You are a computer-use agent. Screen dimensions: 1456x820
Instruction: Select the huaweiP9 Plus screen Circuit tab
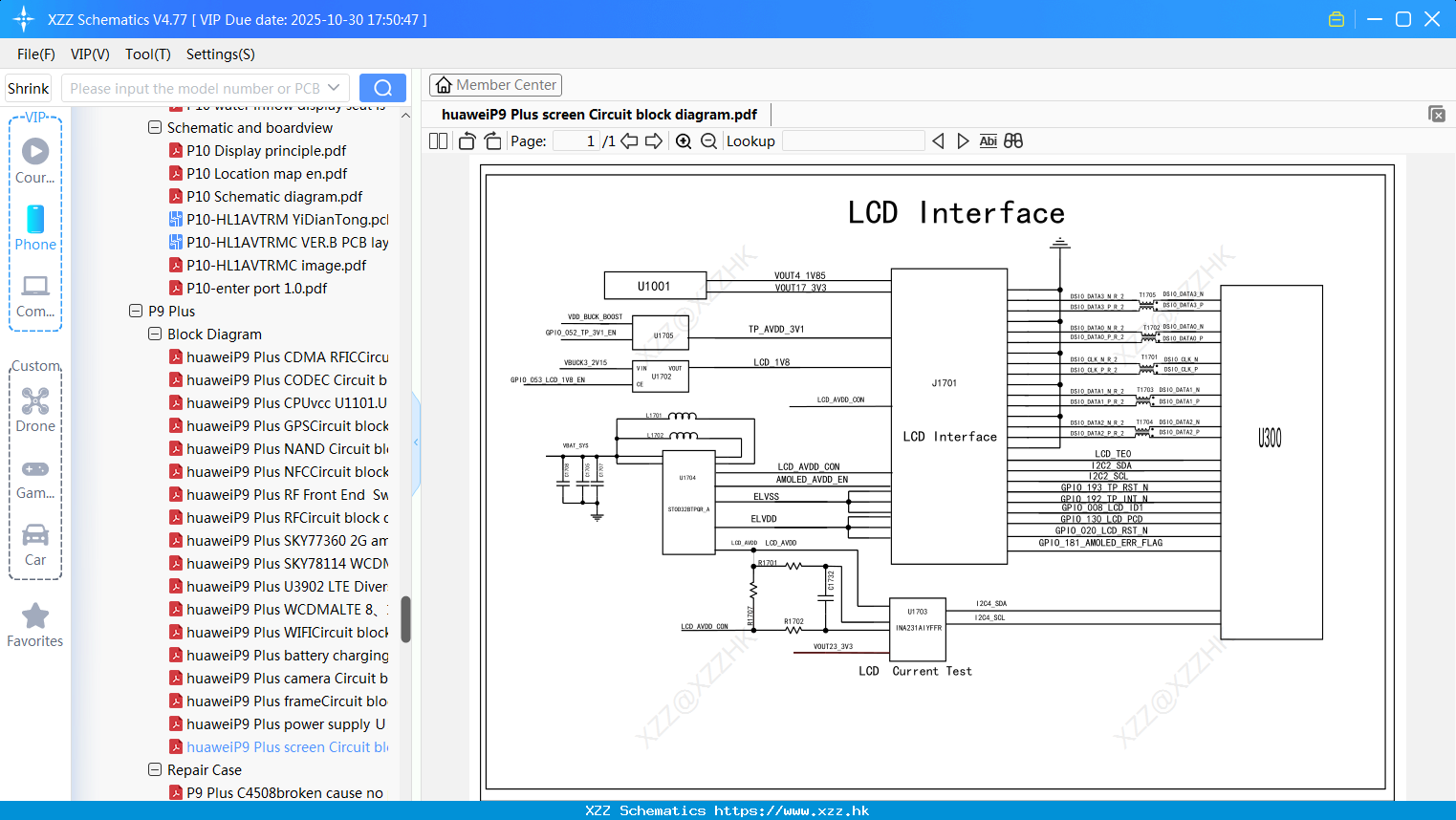point(599,115)
